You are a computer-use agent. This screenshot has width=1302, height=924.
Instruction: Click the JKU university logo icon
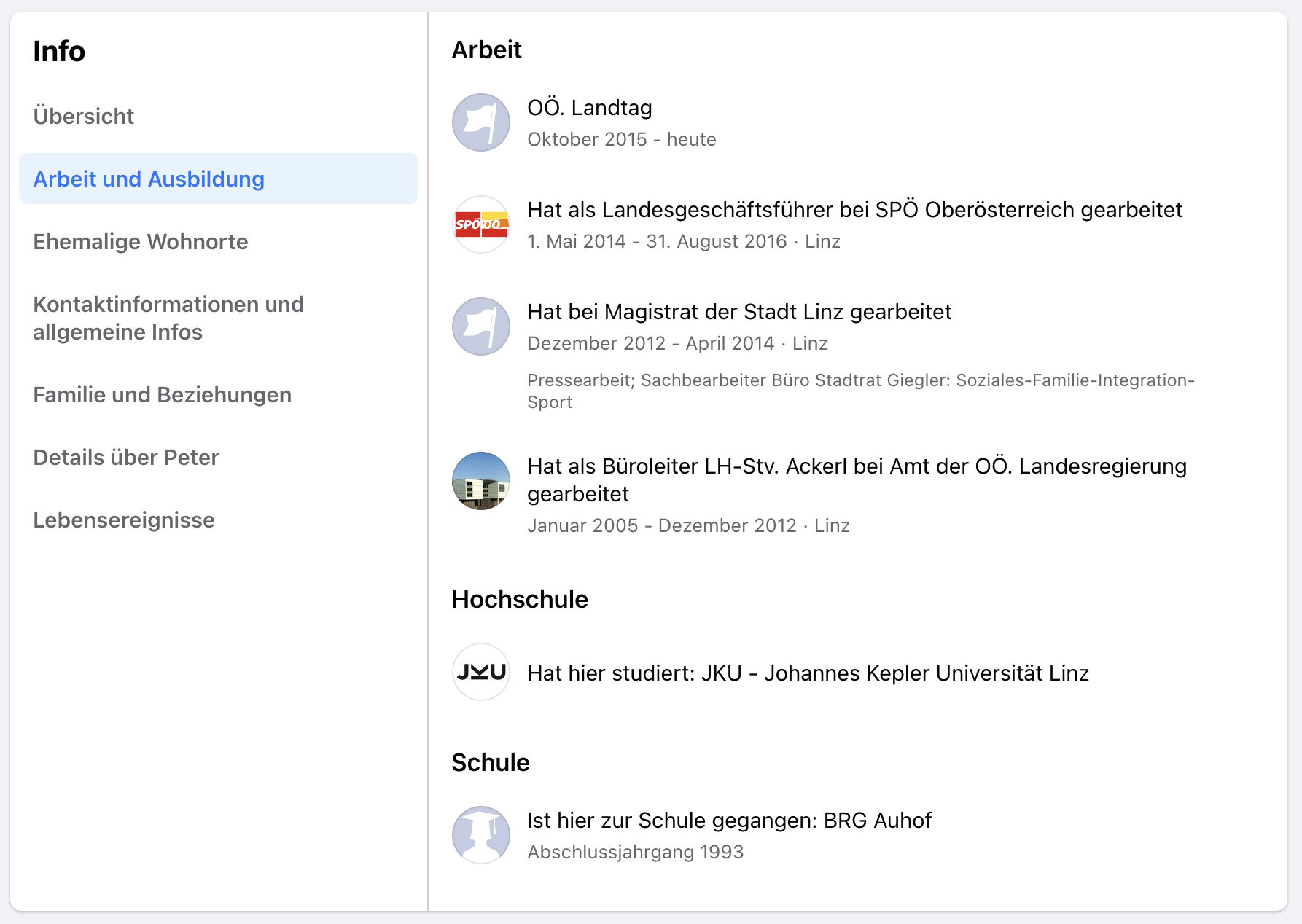click(x=481, y=672)
